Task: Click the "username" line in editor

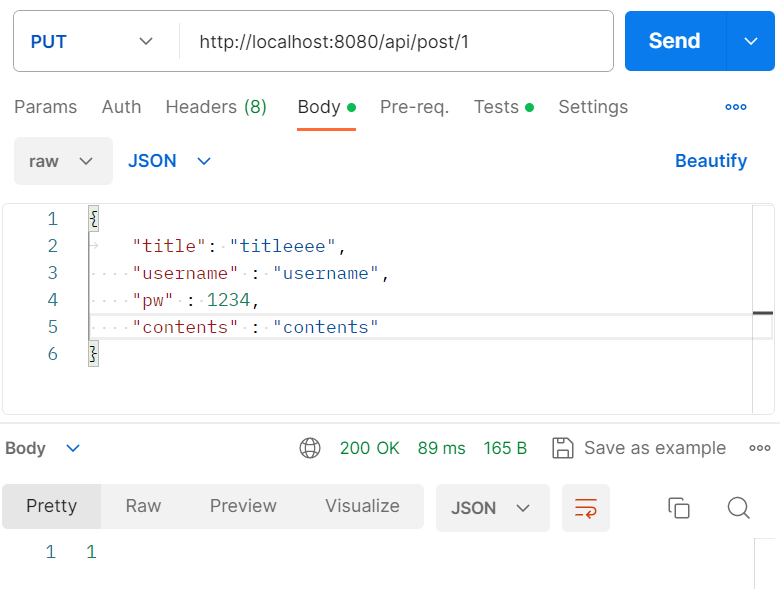Action: [x=260, y=273]
